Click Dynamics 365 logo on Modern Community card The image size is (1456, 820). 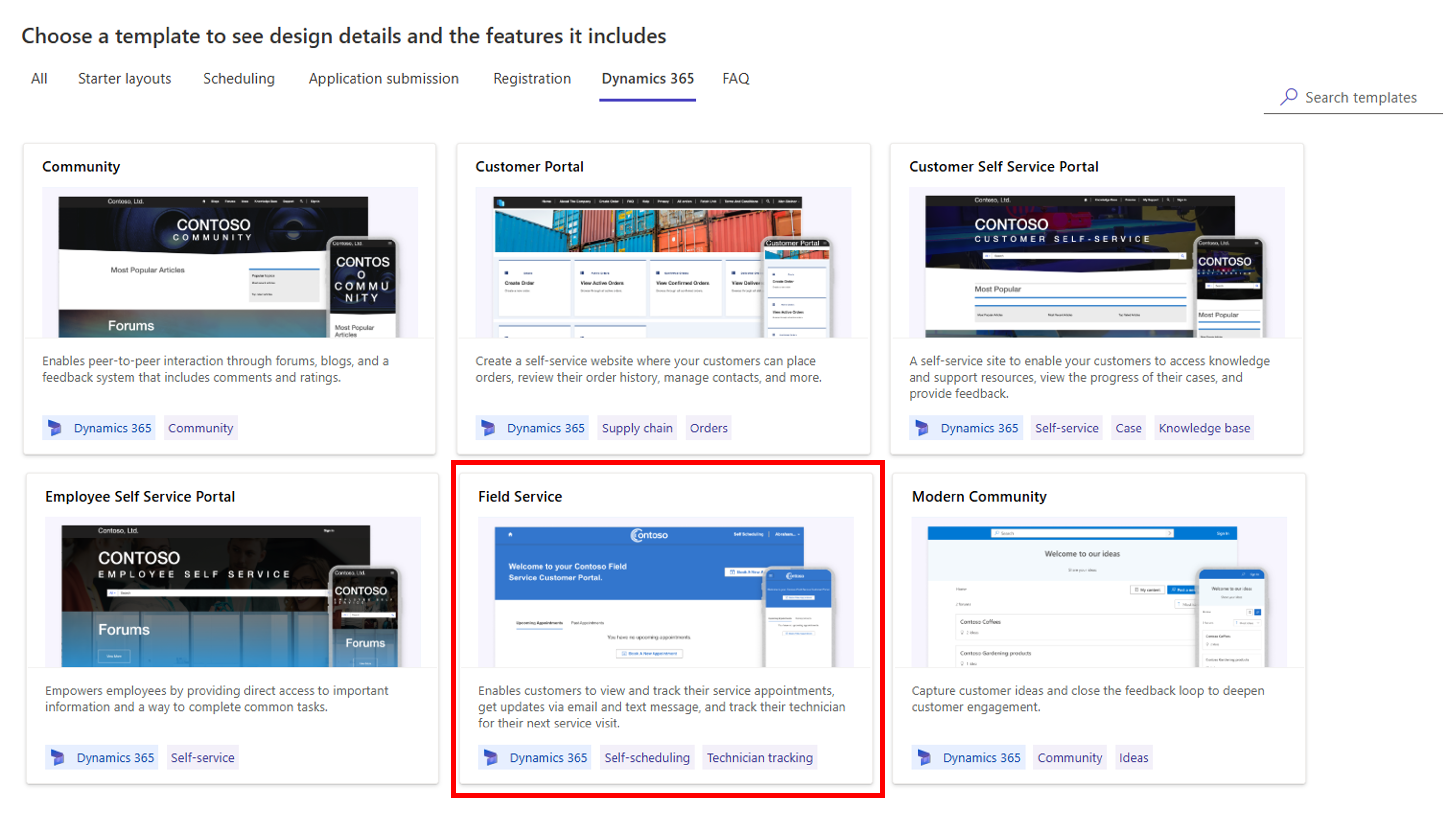click(x=924, y=757)
